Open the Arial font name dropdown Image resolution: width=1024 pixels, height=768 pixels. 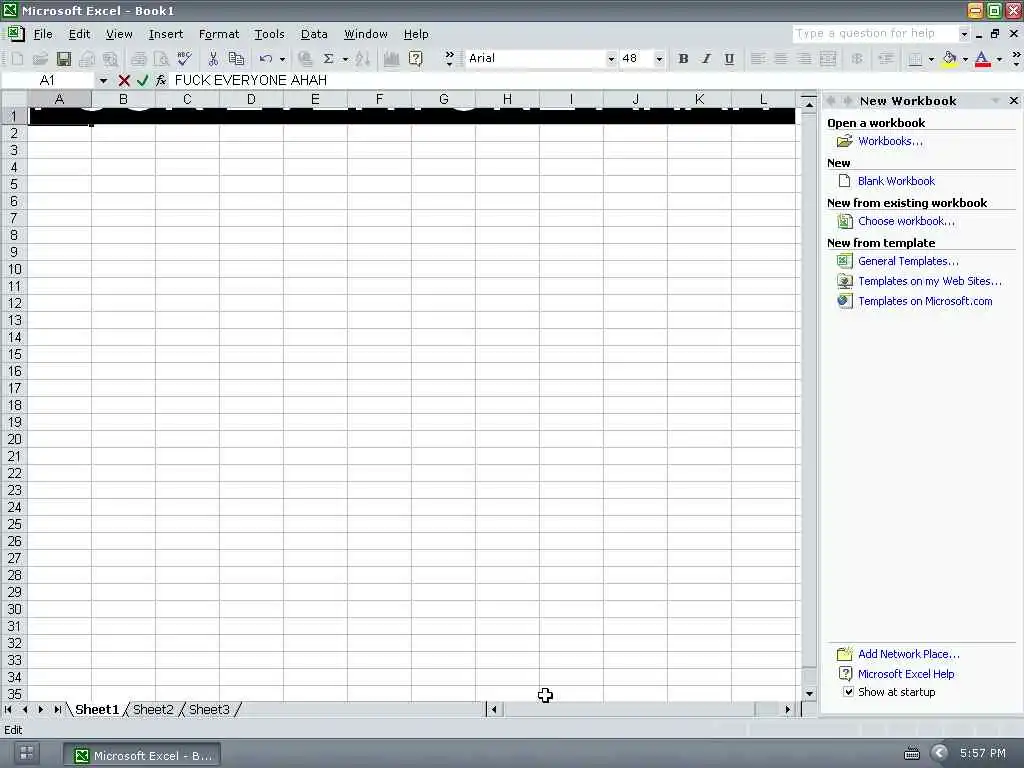(611, 59)
